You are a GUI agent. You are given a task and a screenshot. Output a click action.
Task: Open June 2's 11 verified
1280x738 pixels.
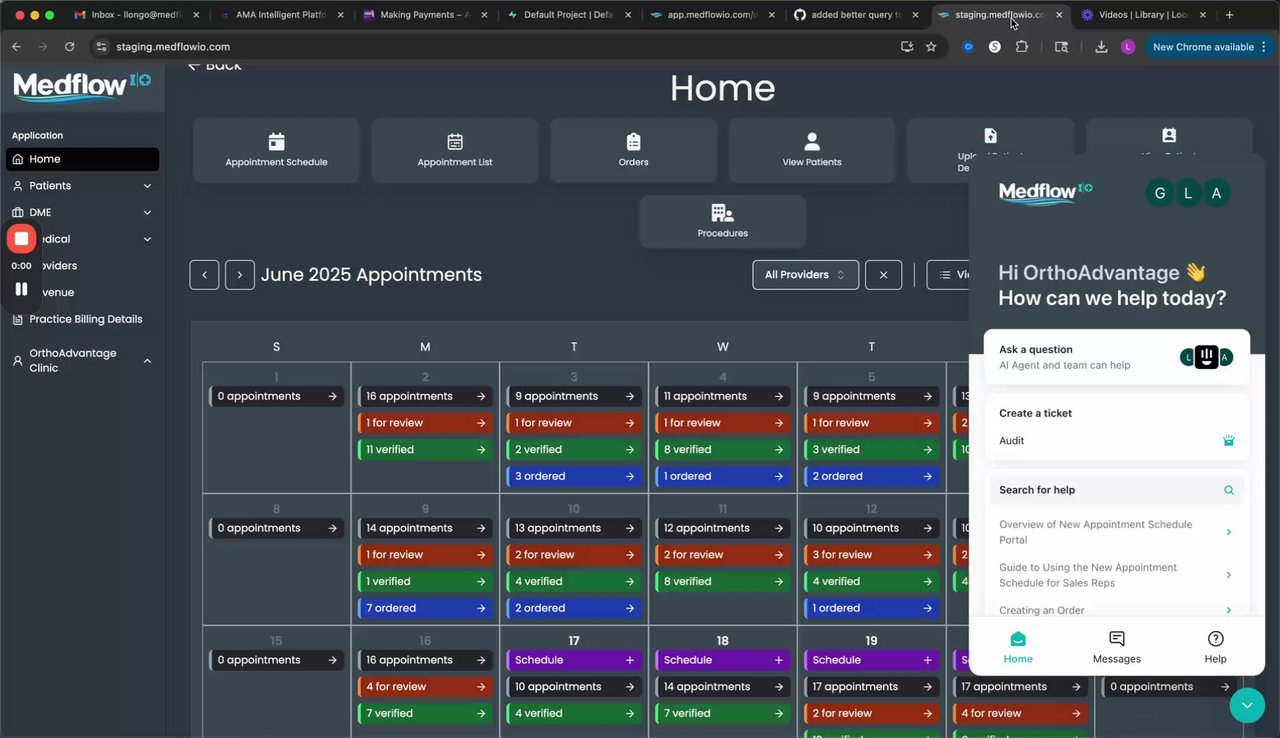coord(425,449)
